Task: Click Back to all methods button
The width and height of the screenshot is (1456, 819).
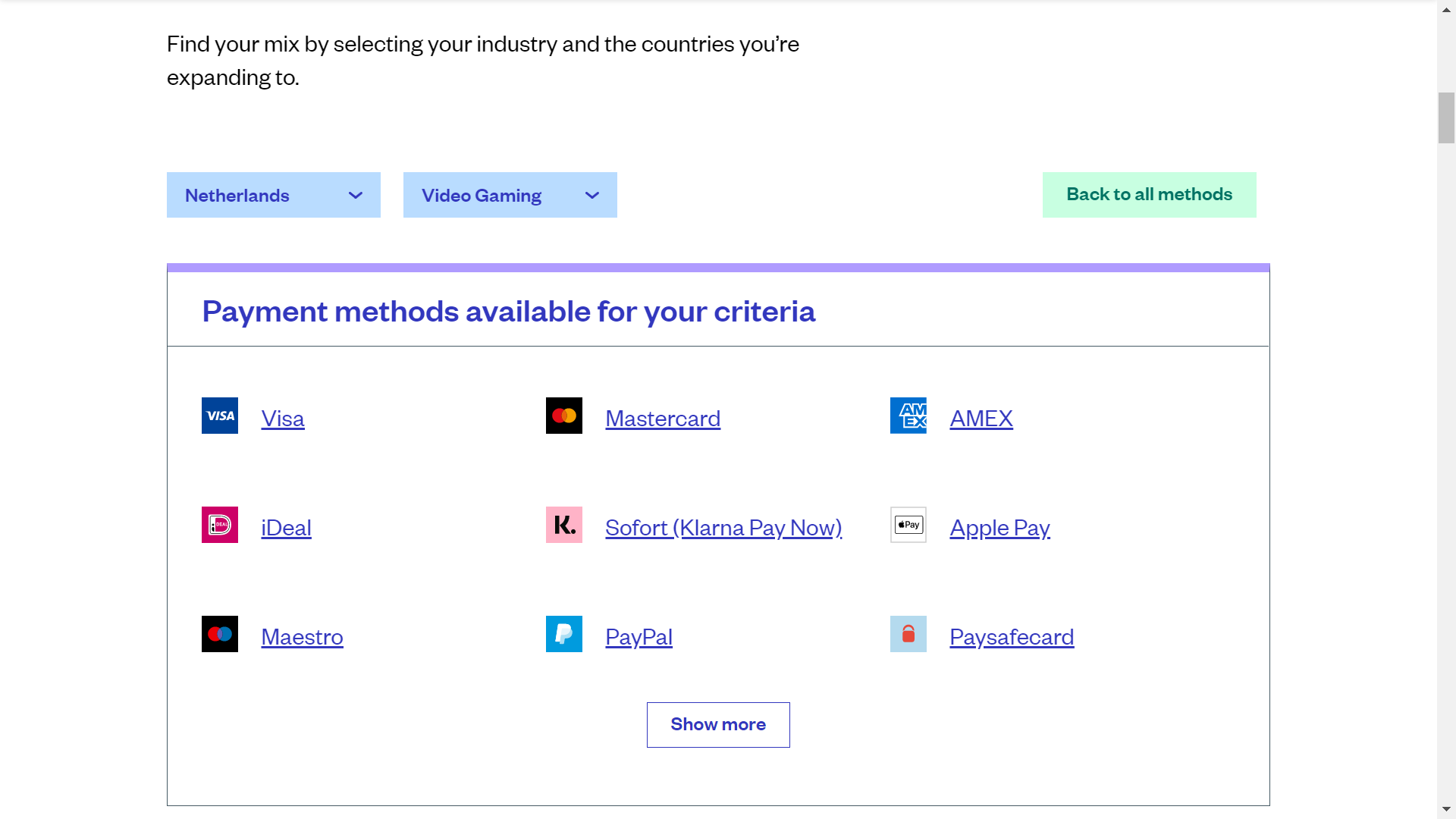Action: pos(1150,195)
